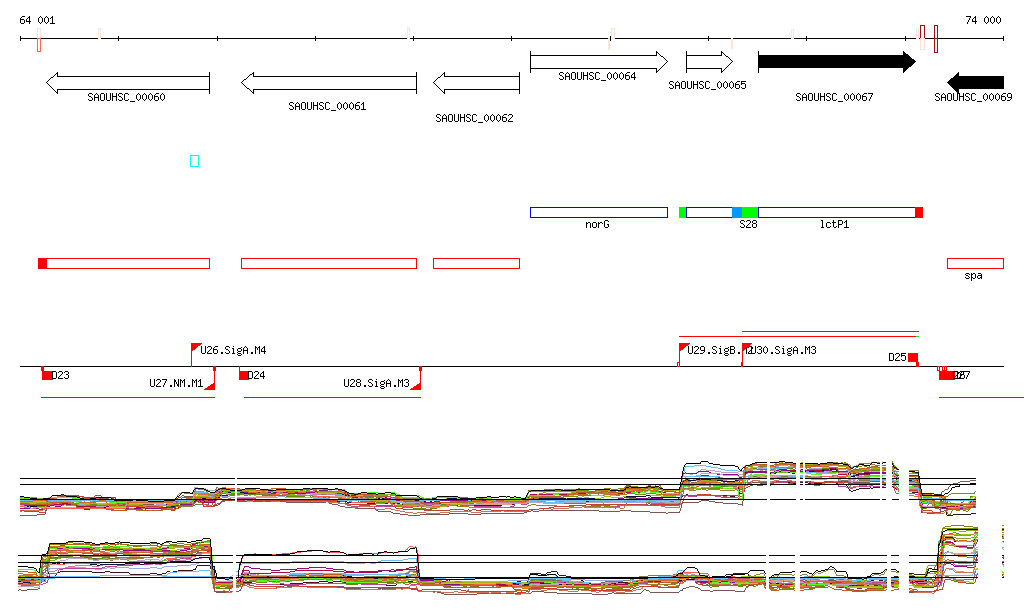Click the small SAOUHSC_00065 gene arrow

coord(709,62)
